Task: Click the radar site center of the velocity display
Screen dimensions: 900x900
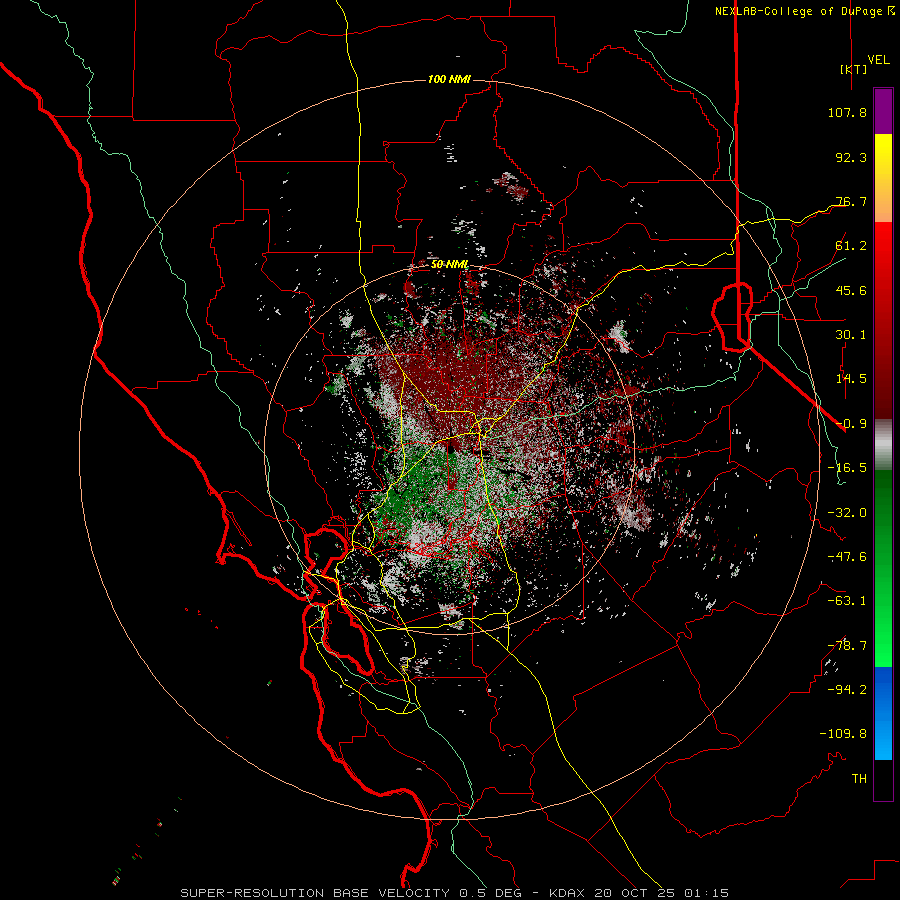Action: 450,449
